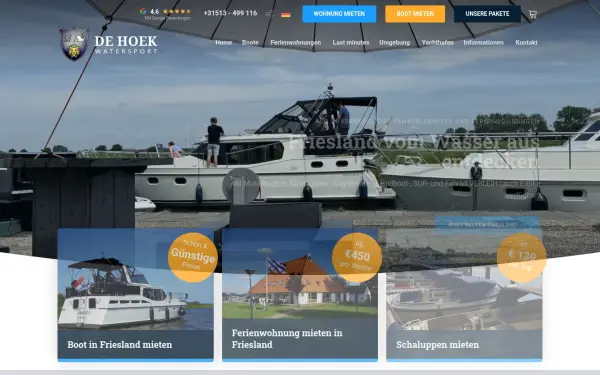Viewport: 600px width, 375px height.
Task: Open the Boote menu item
Action: click(250, 42)
